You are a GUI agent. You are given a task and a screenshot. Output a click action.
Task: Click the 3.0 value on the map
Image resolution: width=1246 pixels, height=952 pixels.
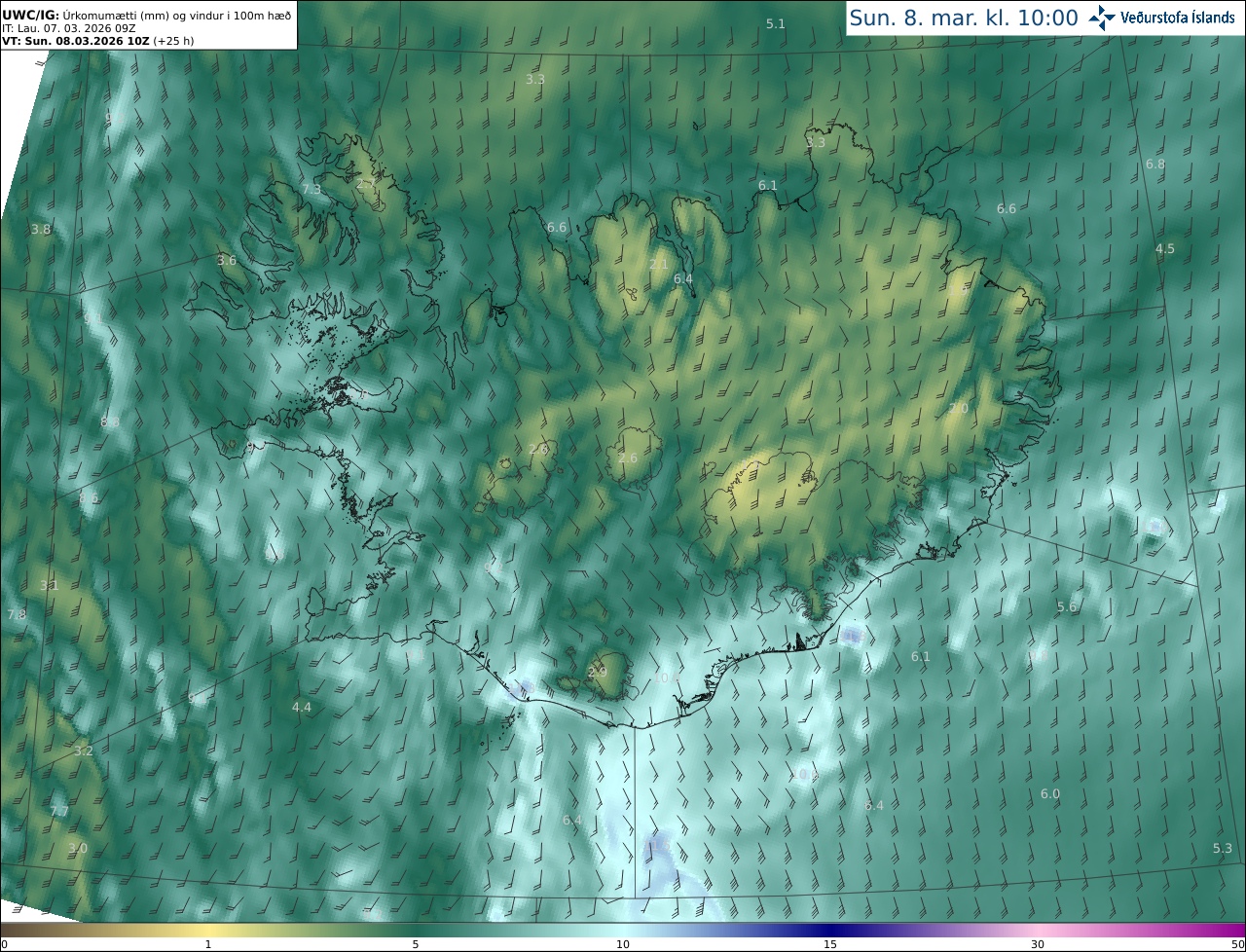pyautogui.click(x=78, y=849)
